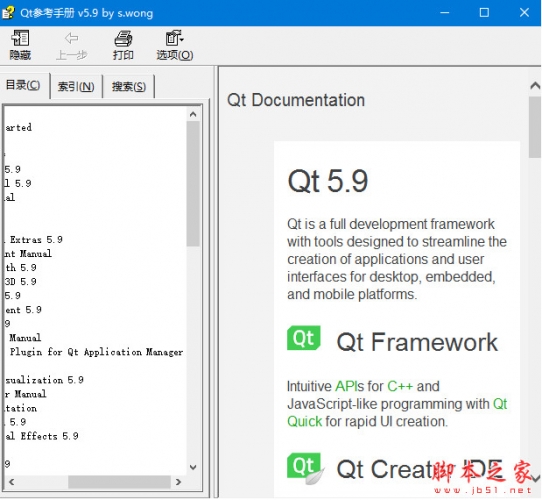
Task: Click the help icon in title bar
Action: tap(8, 13)
